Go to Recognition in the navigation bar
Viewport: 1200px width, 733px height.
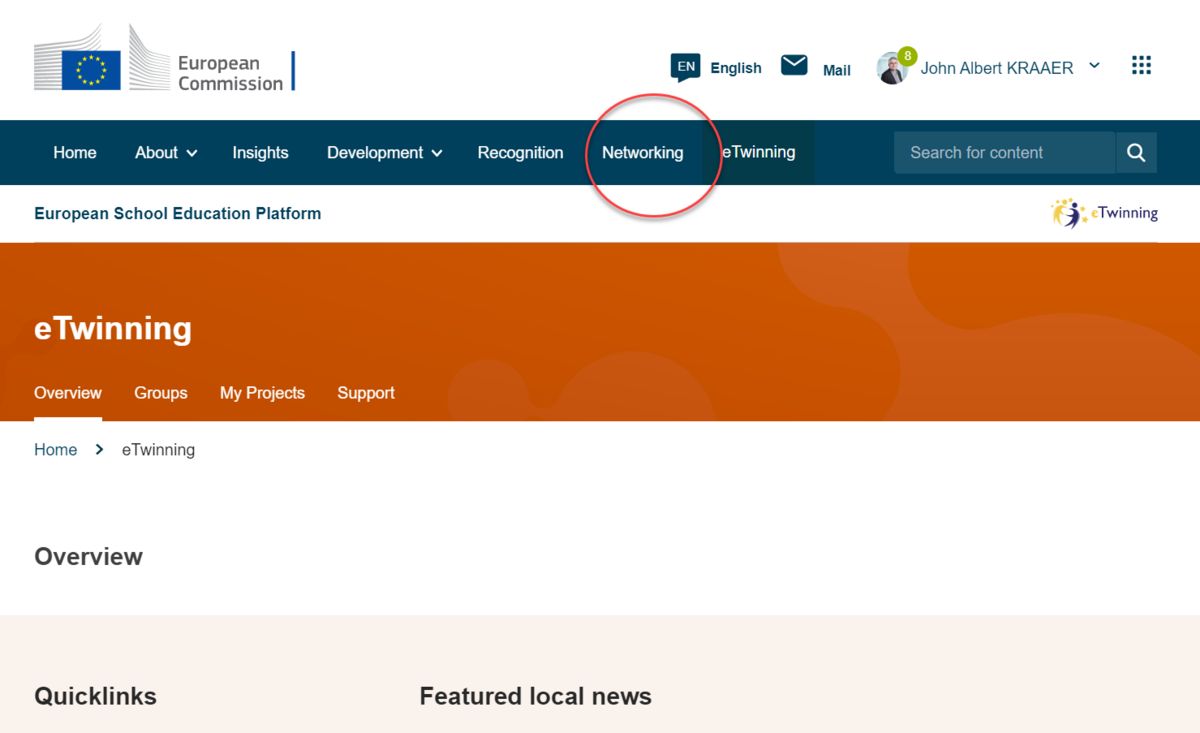point(520,153)
